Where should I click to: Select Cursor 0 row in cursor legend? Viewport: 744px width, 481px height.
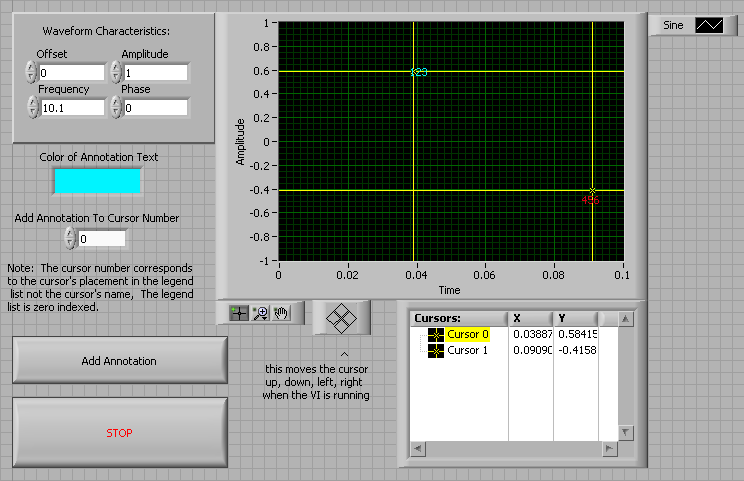click(468, 334)
